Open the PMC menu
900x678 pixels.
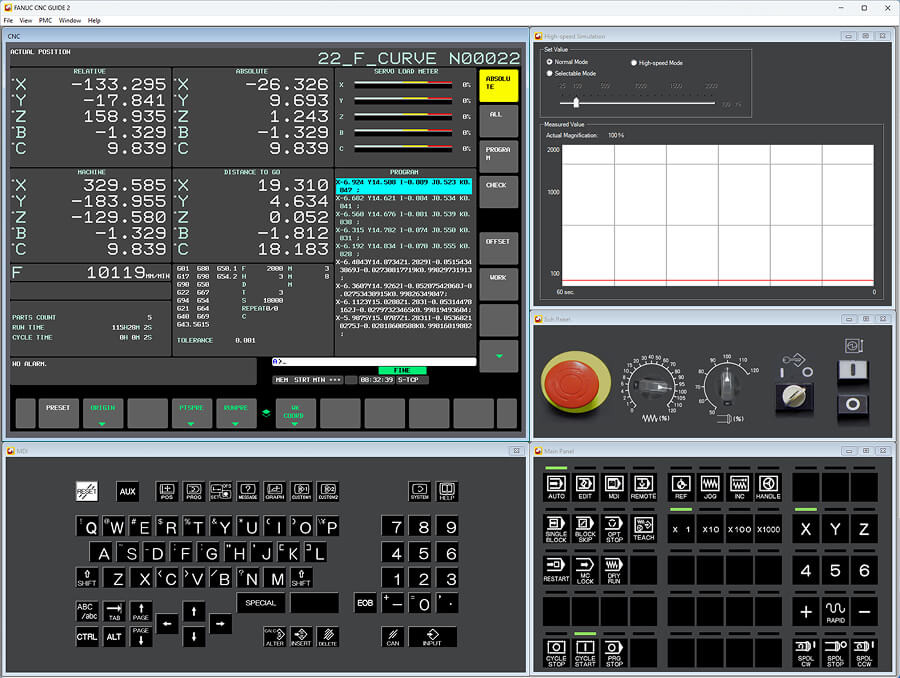click(46, 20)
